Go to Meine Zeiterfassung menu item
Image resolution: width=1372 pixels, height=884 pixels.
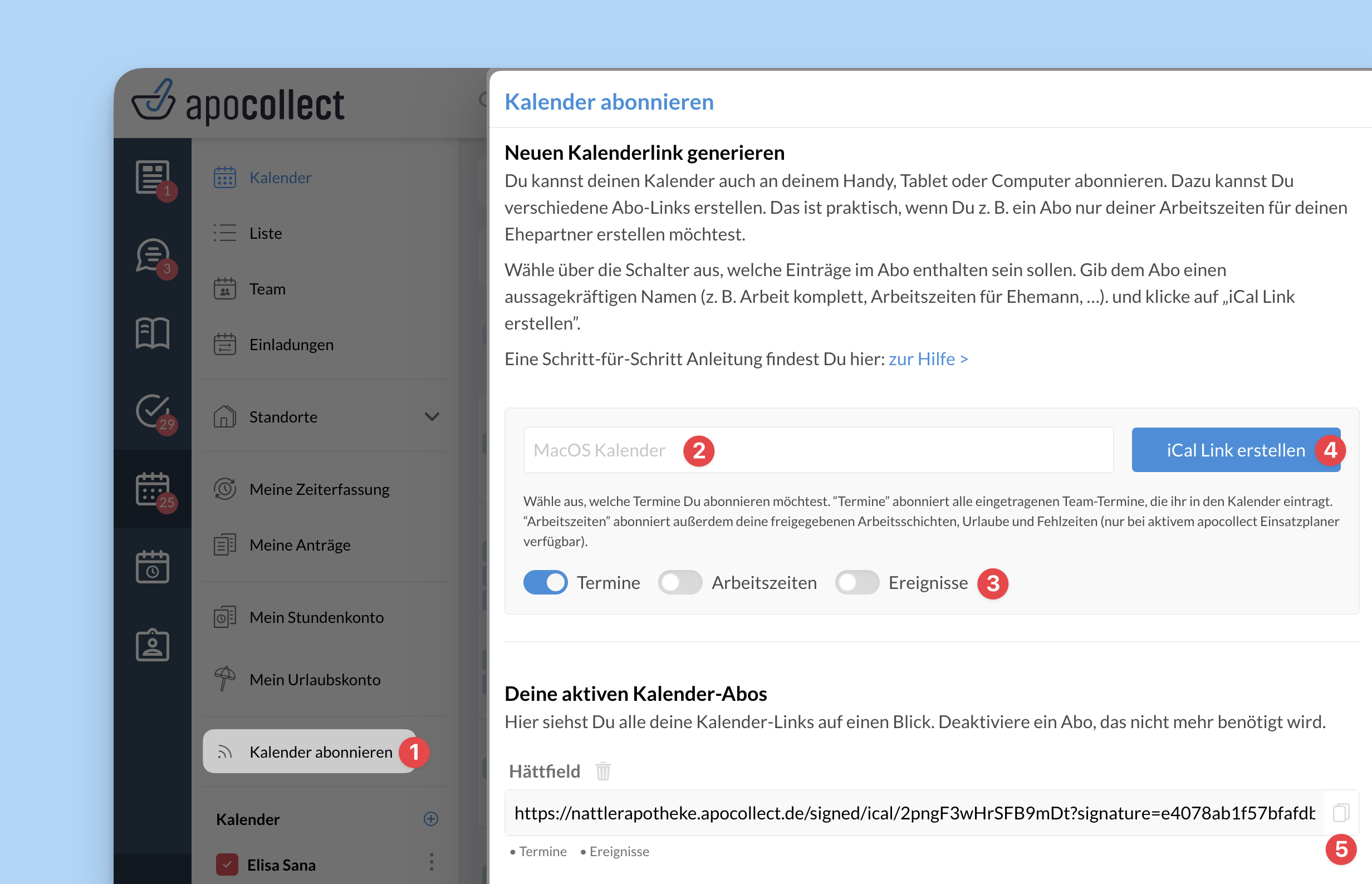(x=319, y=489)
